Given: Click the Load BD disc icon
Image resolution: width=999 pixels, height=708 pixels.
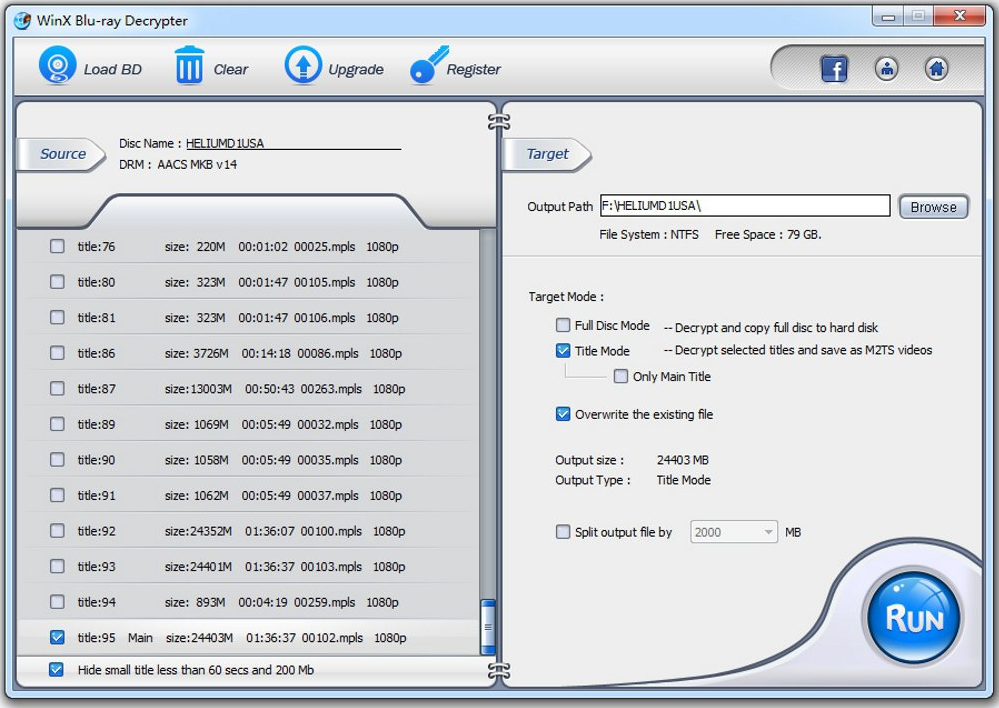Looking at the screenshot, I should pos(57,66).
